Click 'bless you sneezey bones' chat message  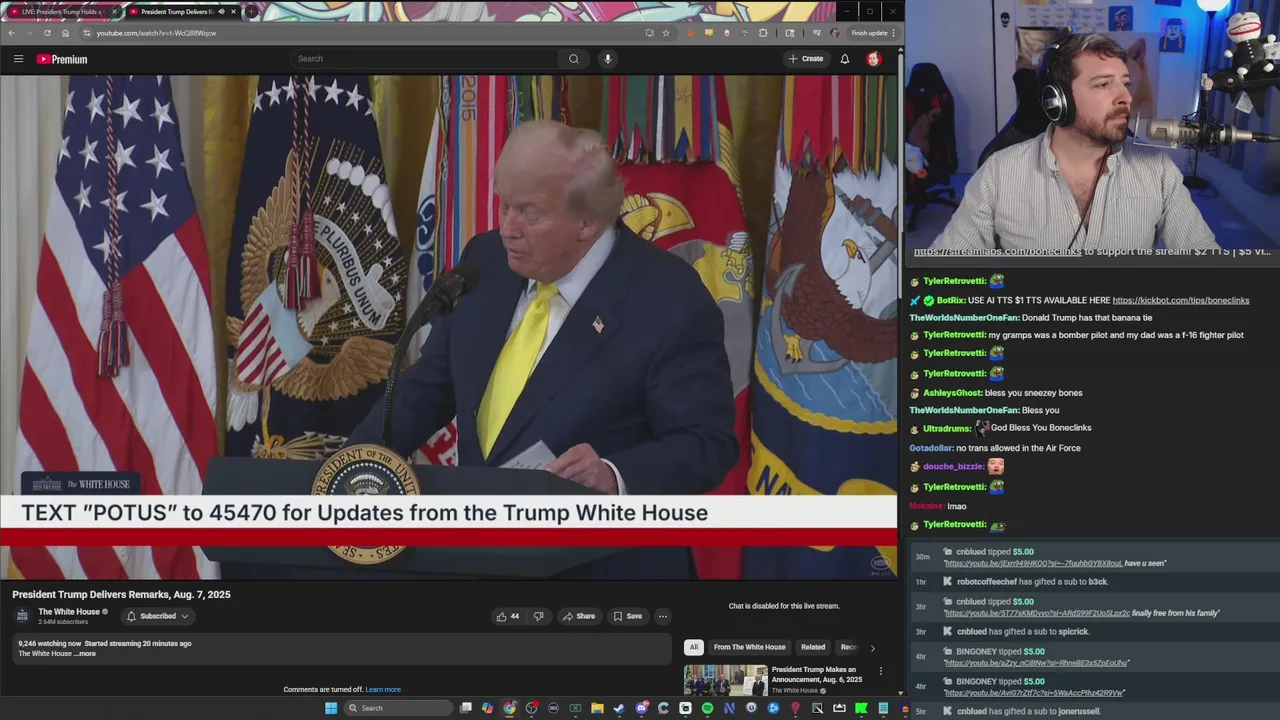pos(1033,393)
